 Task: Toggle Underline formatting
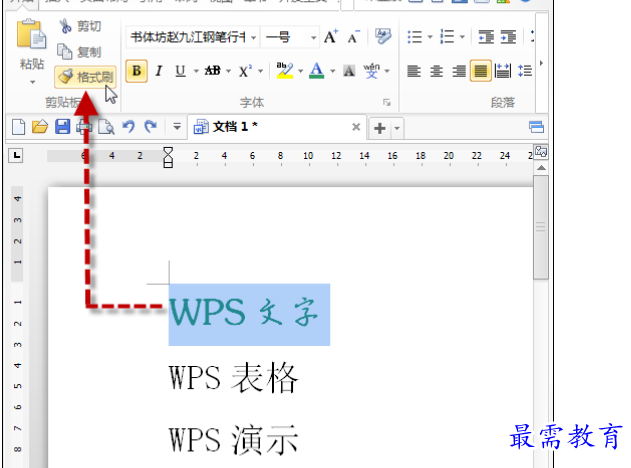point(180,71)
